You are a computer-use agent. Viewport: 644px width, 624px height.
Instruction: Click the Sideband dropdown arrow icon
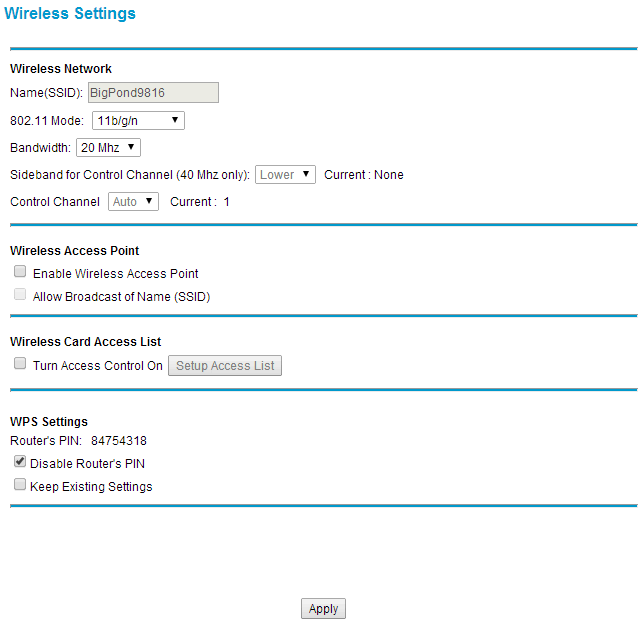(x=306, y=174)
